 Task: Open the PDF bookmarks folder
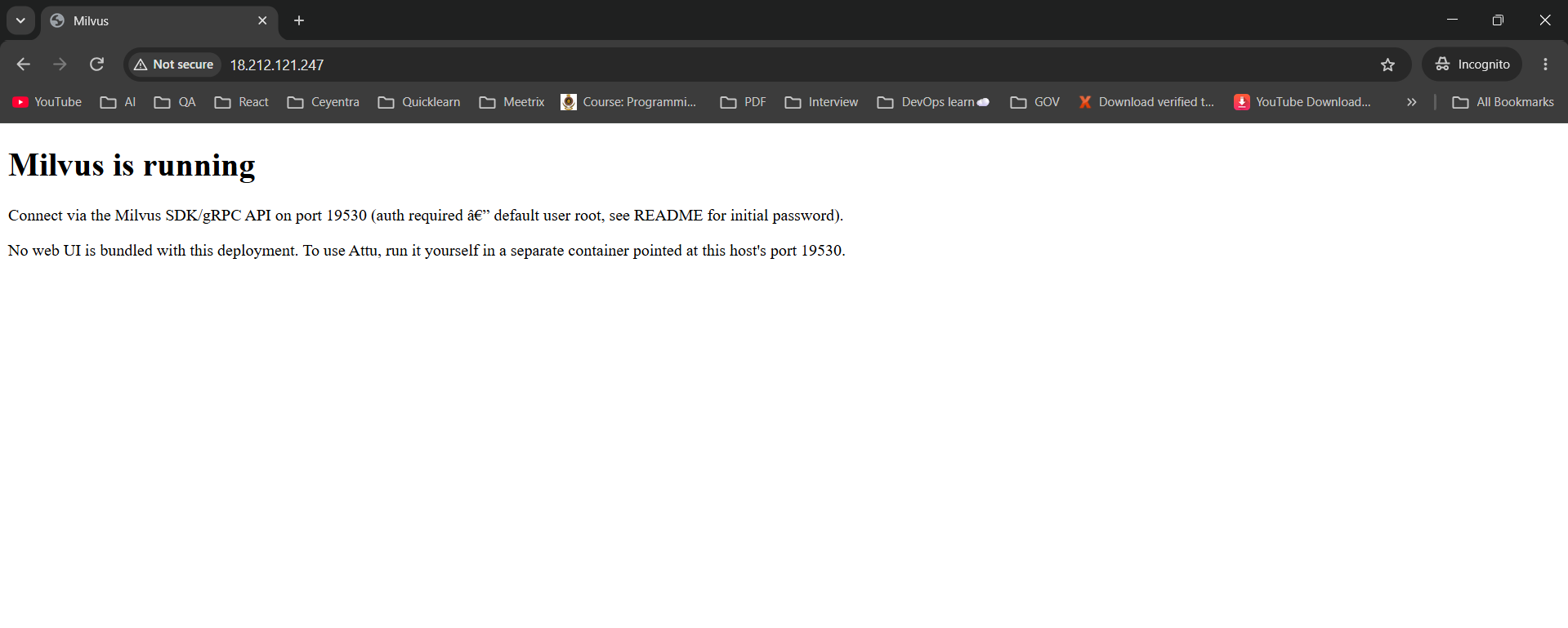(743, 102)
